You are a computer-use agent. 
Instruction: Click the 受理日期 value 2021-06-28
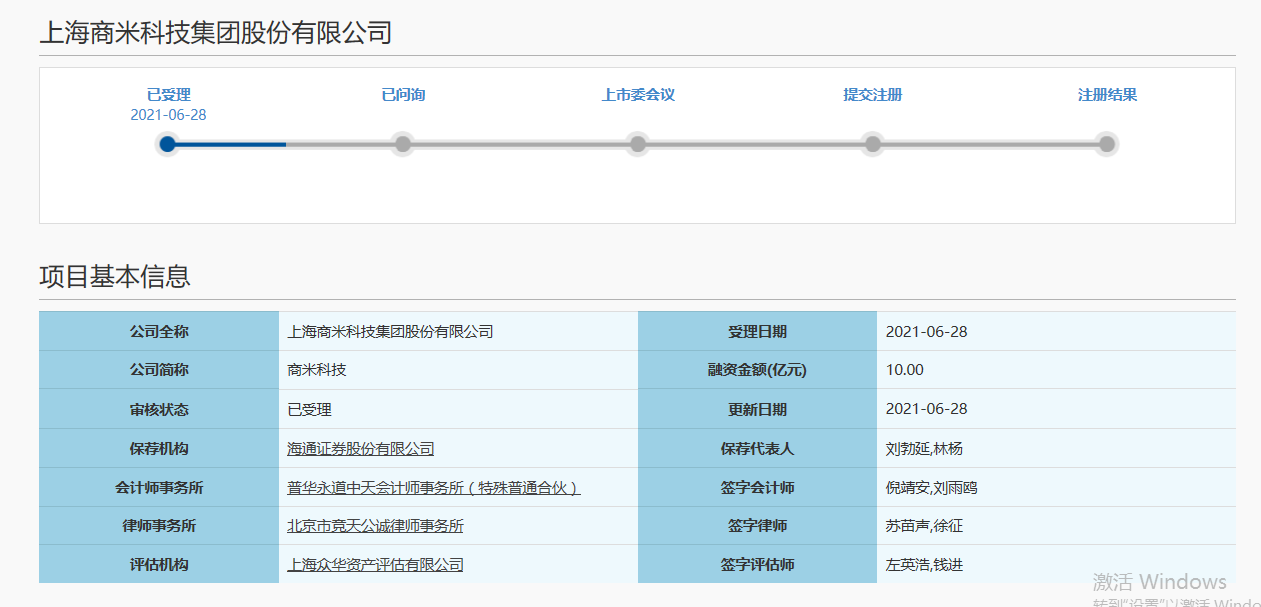(x=1056, y=331)
